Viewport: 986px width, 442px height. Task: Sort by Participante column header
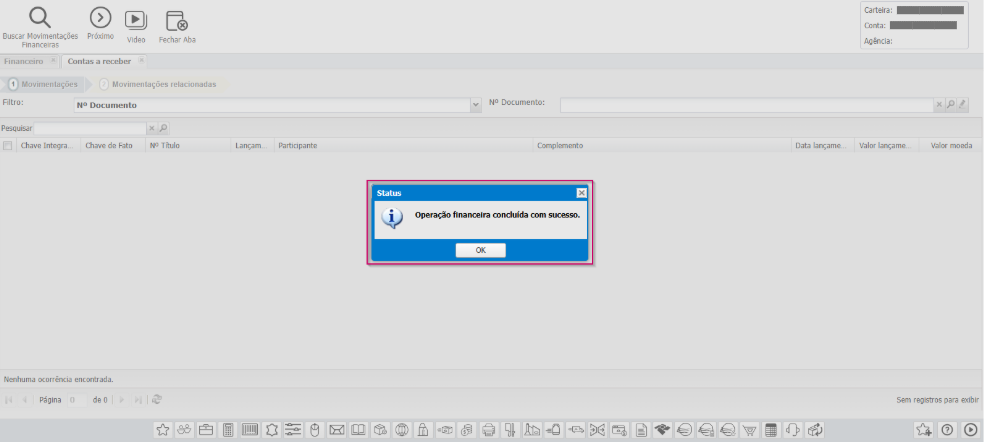tap(298, 146)
